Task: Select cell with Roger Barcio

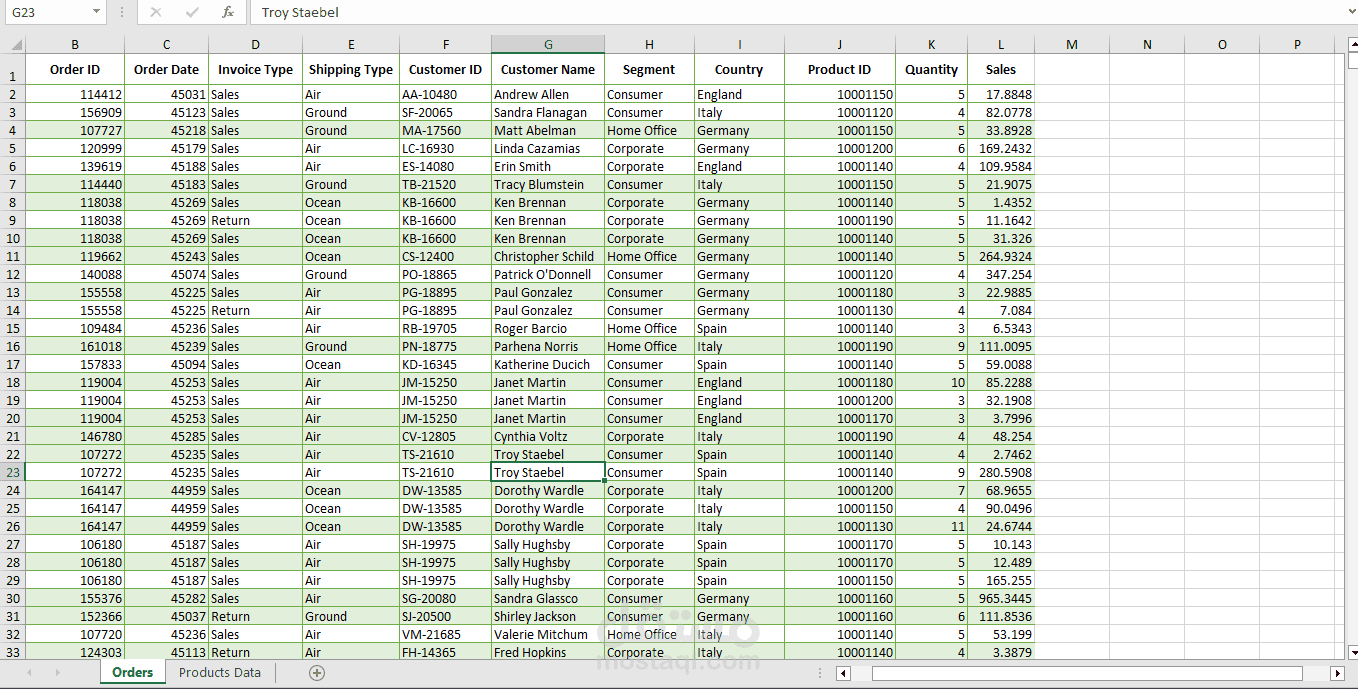Action: click(548, 328)
